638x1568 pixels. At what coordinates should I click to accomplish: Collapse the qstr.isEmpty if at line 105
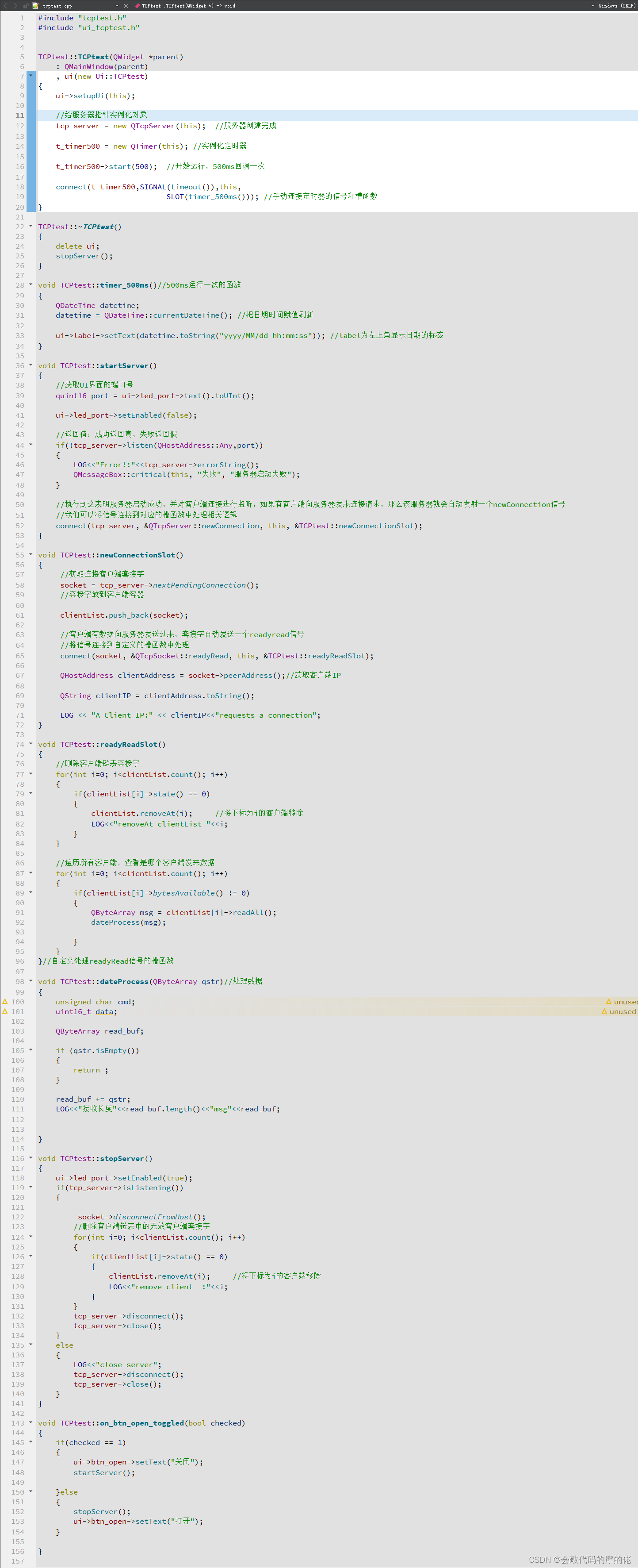pyautogui.click(x=31, y=1050)
